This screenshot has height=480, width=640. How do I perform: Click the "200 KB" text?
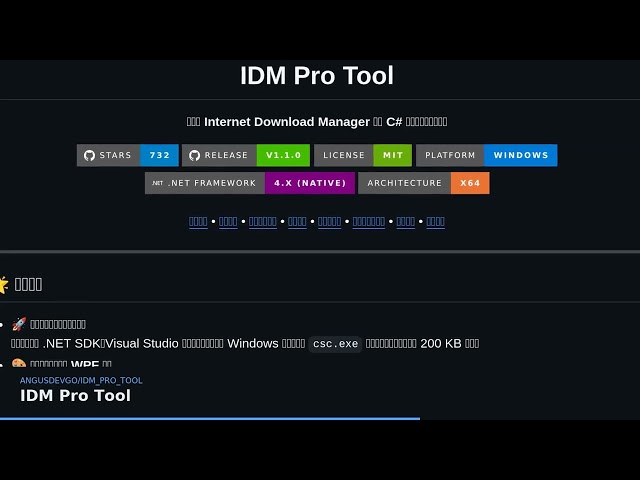click(x=441, y=344)
